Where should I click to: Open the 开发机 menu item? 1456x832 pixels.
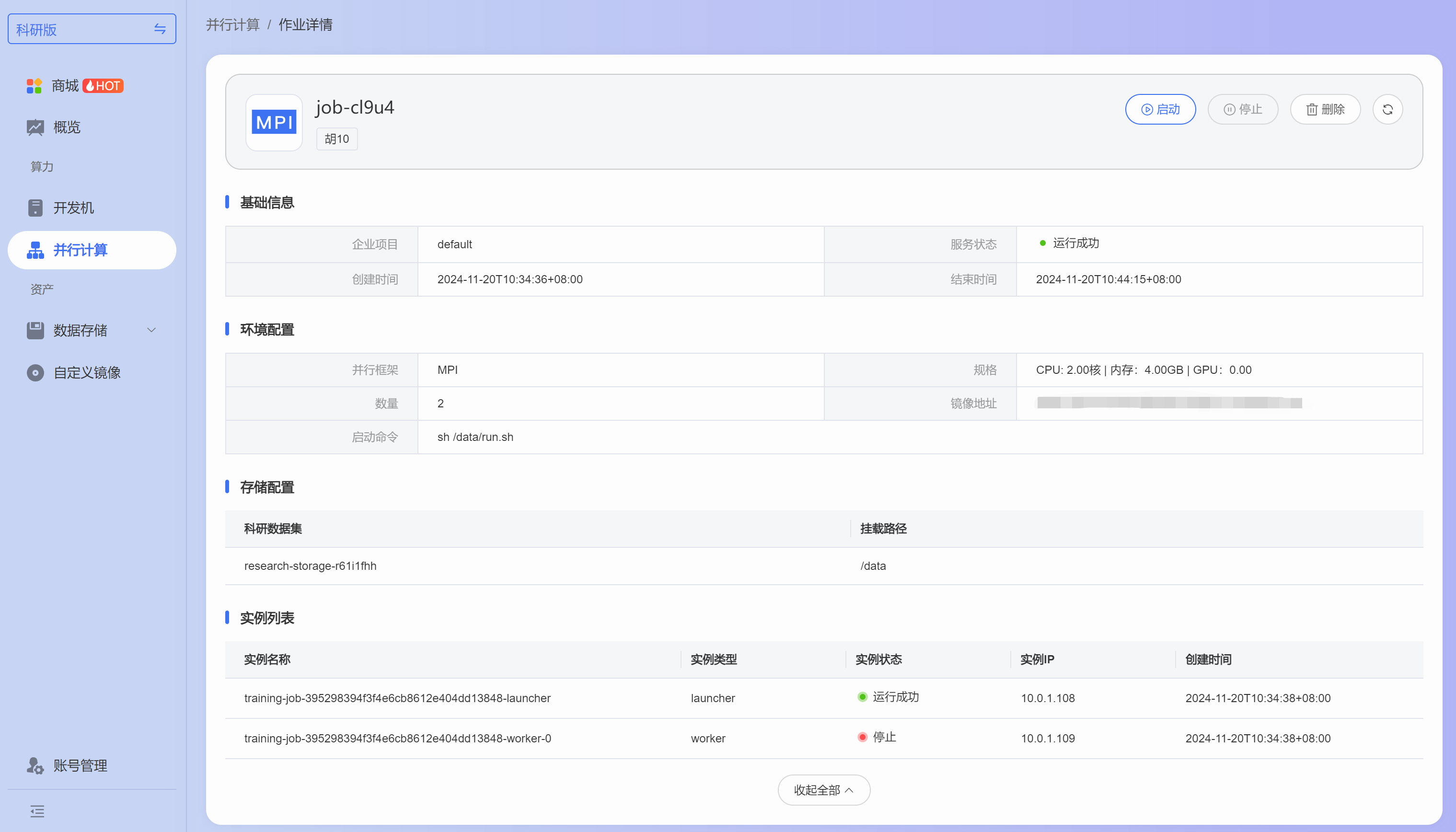pyautogui.click(x=92, y=208)
